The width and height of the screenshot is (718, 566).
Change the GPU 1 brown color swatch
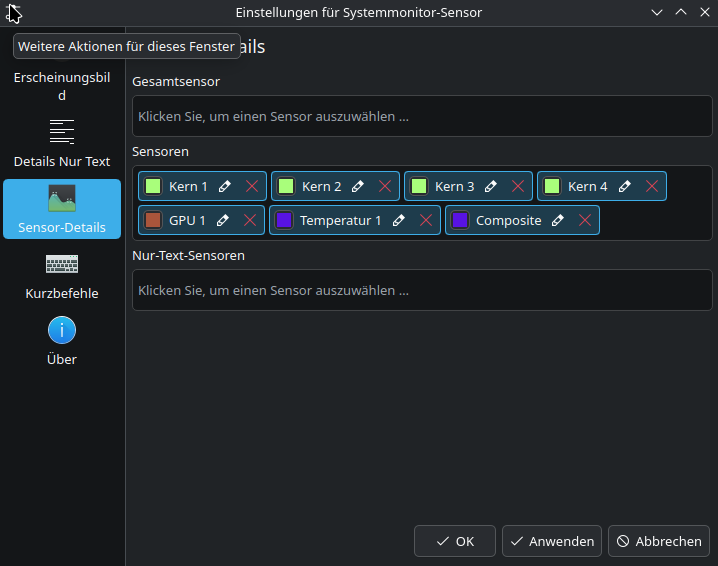click(x=153, y=220)
